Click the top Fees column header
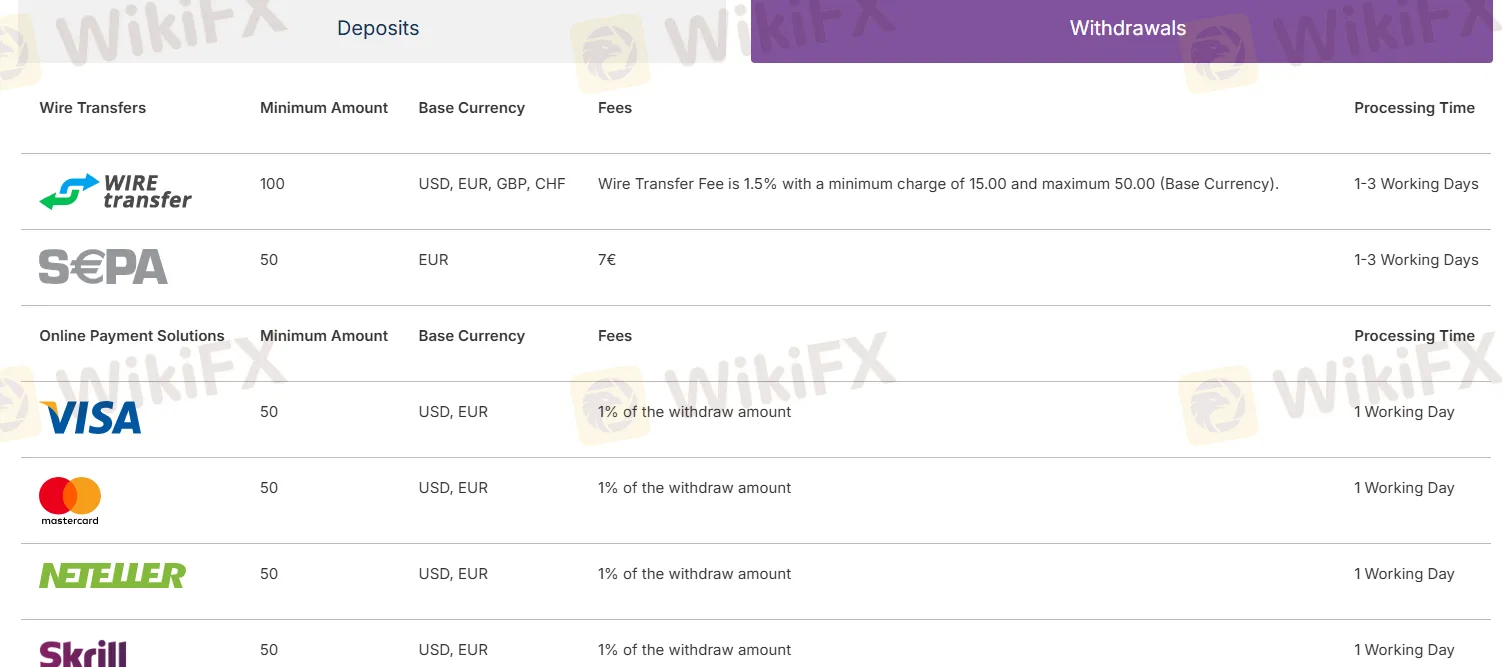This screenshot has height=667, width=1502. point(615,108)
